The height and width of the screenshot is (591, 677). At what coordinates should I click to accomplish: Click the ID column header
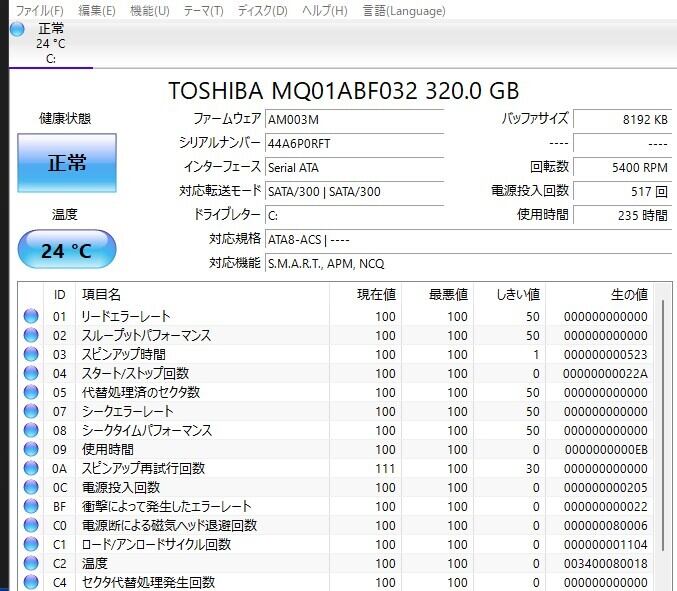click(x=60, y=294)
